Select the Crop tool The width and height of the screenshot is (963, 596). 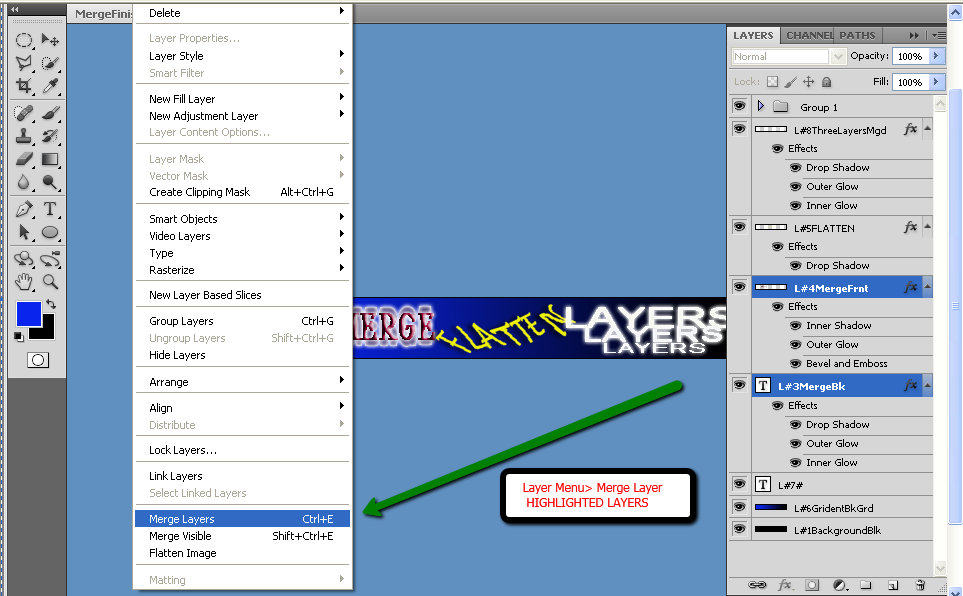(x=24, y=86)
